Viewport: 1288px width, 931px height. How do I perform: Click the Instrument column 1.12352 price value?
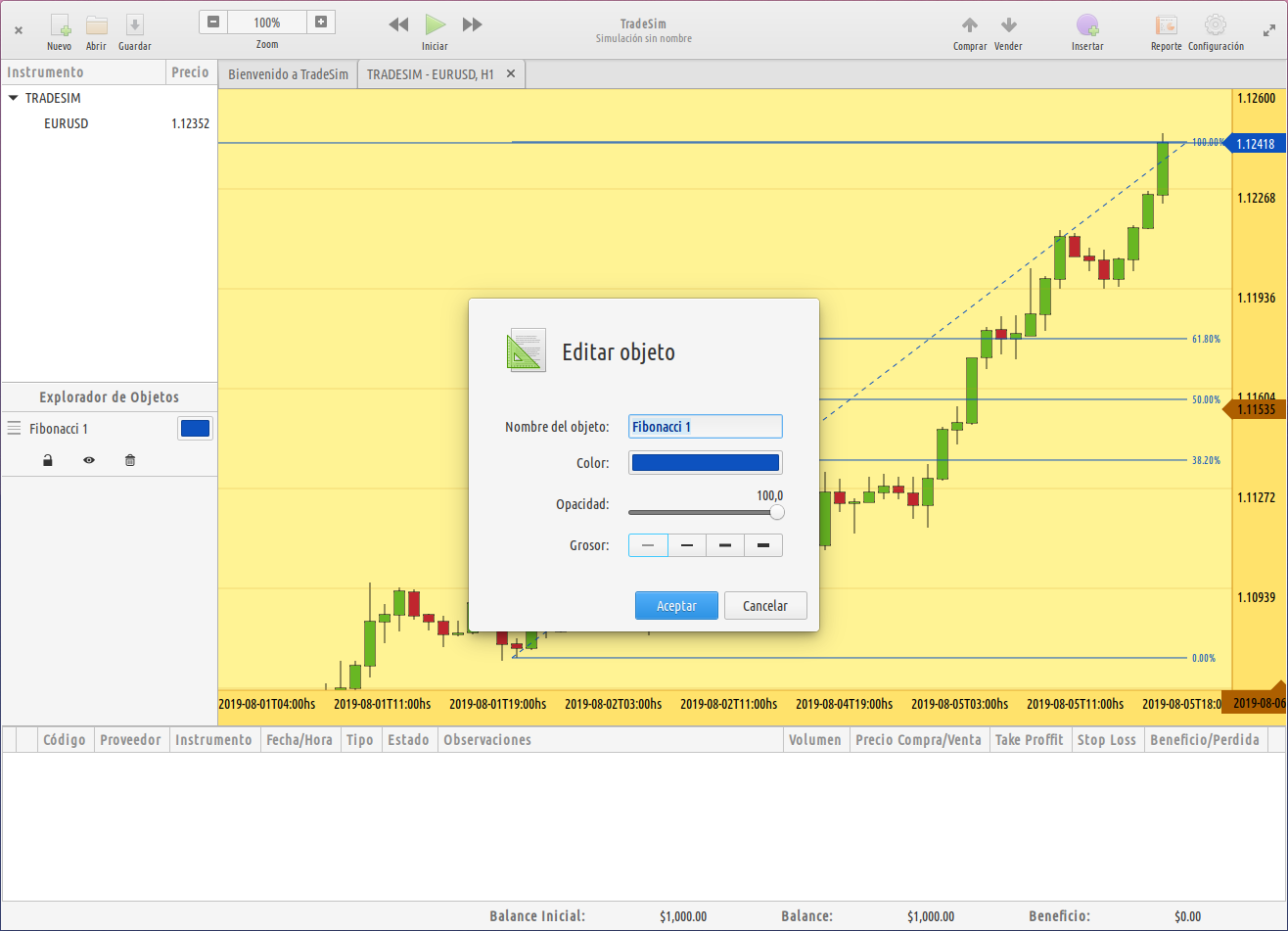click(190, 124)
